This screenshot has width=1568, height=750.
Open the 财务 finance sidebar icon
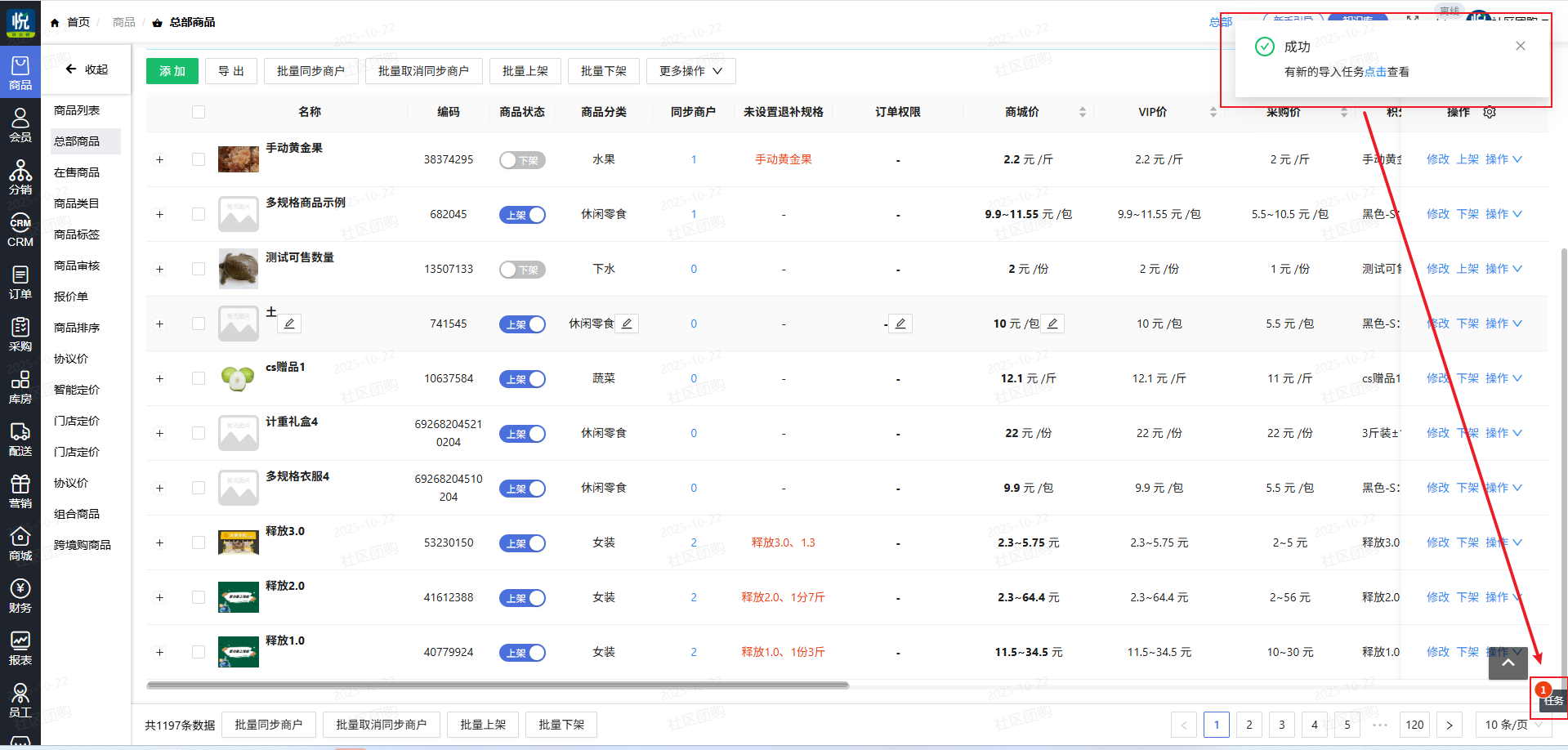click(20, 596)
